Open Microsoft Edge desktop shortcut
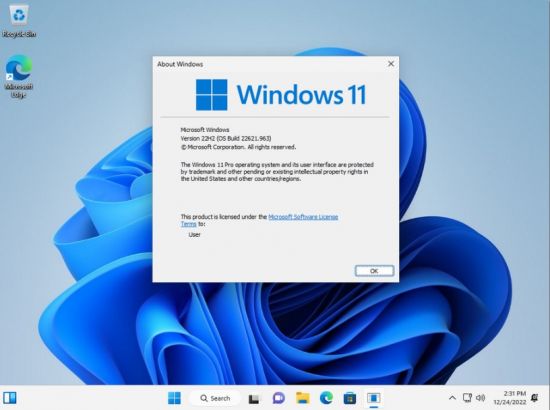 [19, 76]
